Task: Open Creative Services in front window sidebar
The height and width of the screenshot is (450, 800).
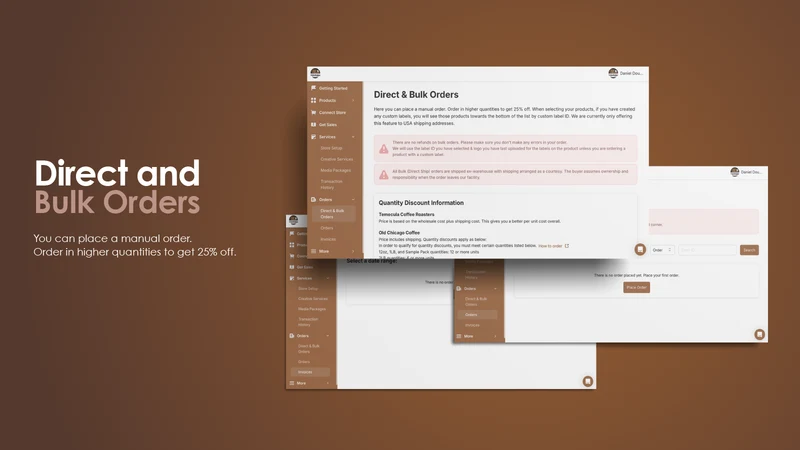Action: [336, 159]
